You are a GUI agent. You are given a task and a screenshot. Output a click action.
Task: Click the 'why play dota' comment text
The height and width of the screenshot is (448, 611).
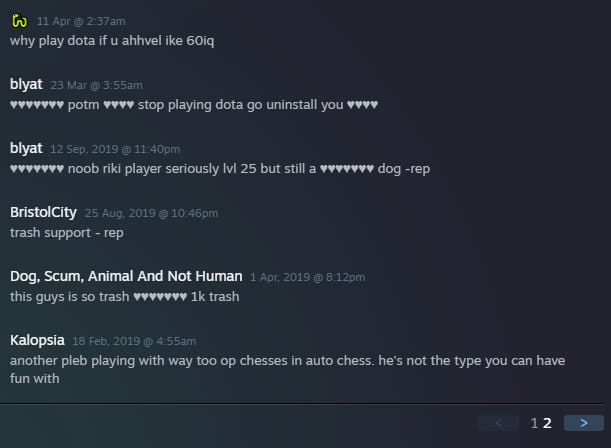pos(112,41)
